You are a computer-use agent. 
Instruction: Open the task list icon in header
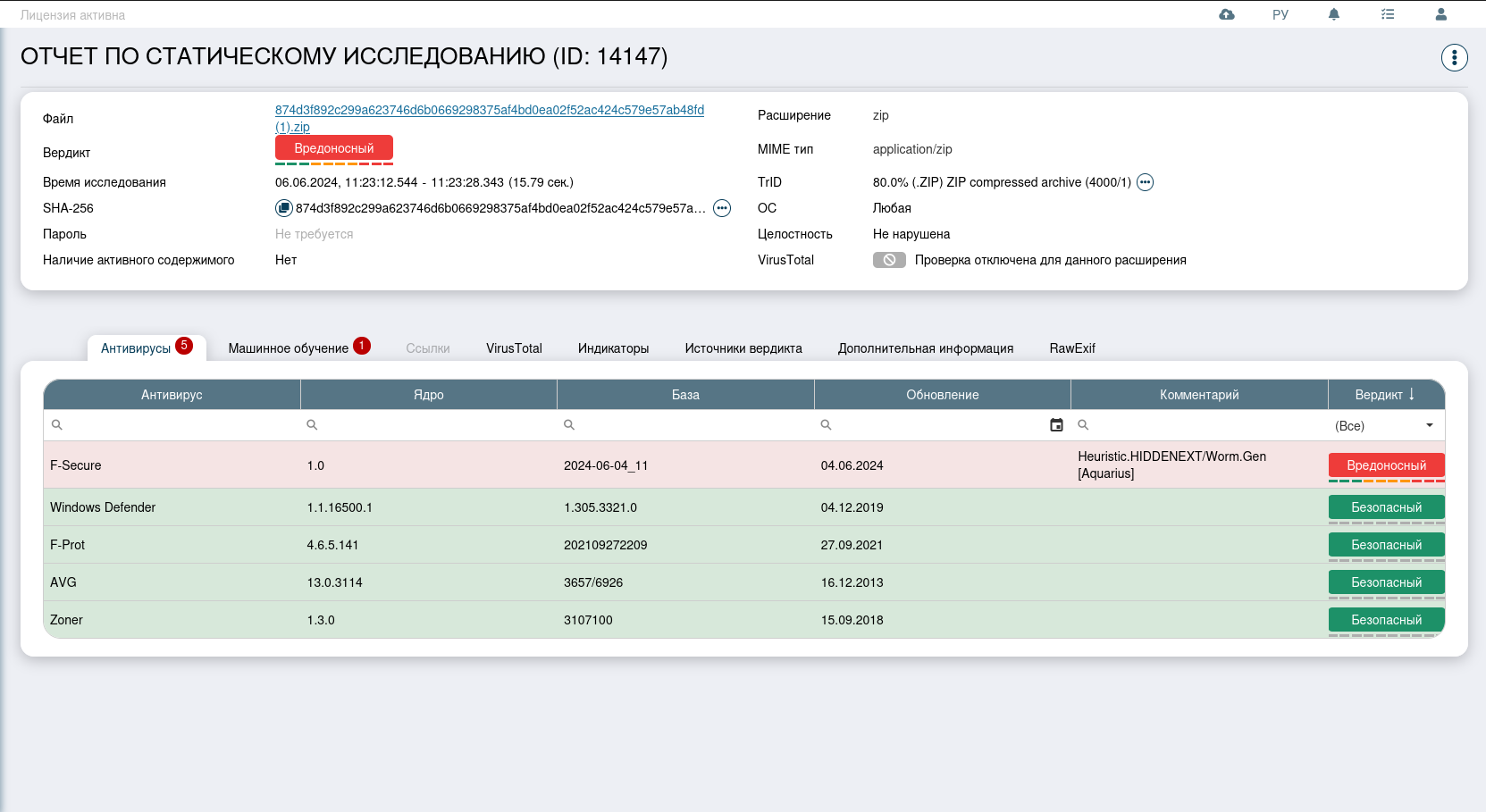pos(1387,14)
